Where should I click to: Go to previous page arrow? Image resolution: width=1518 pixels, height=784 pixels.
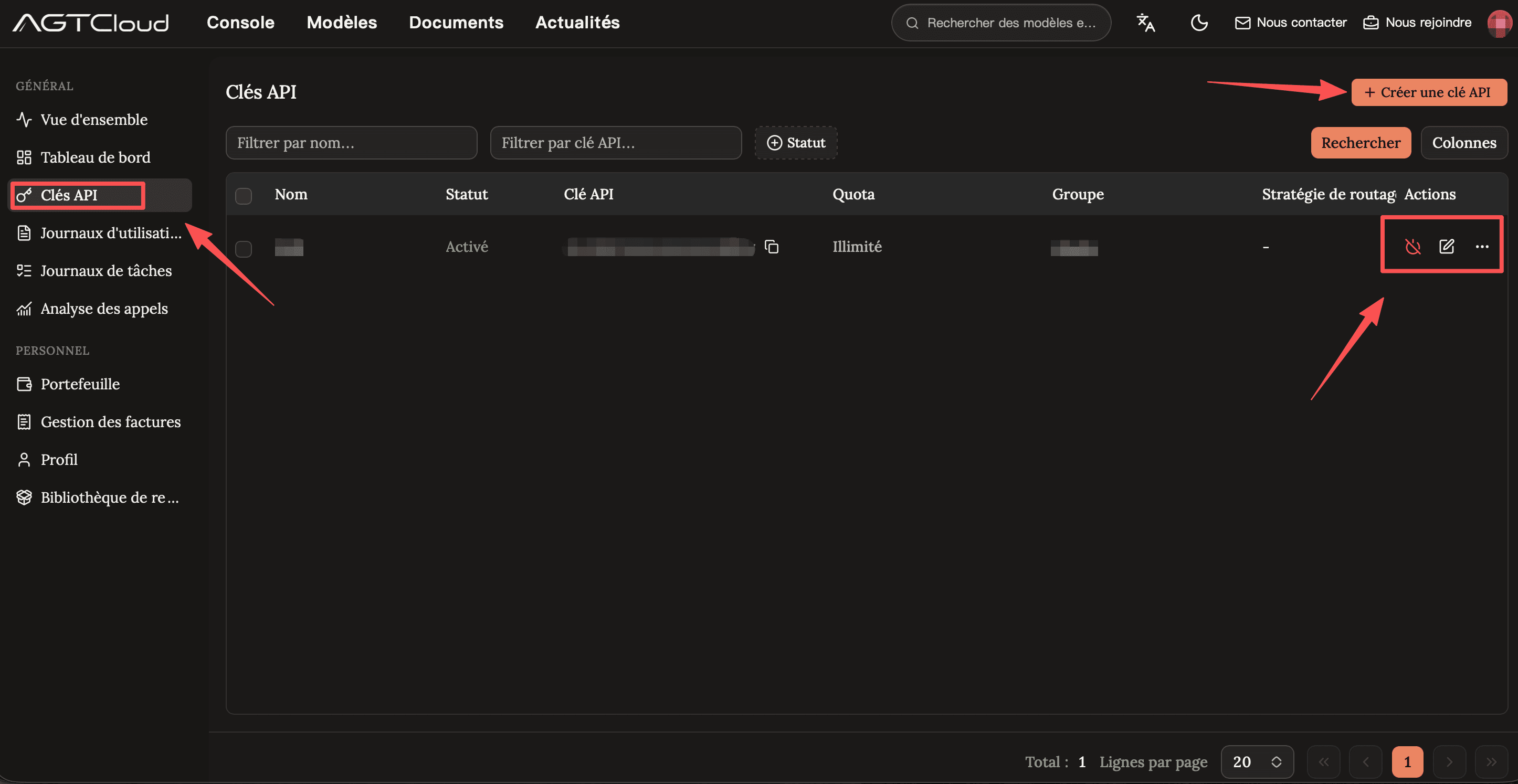tap(1365, 761)
